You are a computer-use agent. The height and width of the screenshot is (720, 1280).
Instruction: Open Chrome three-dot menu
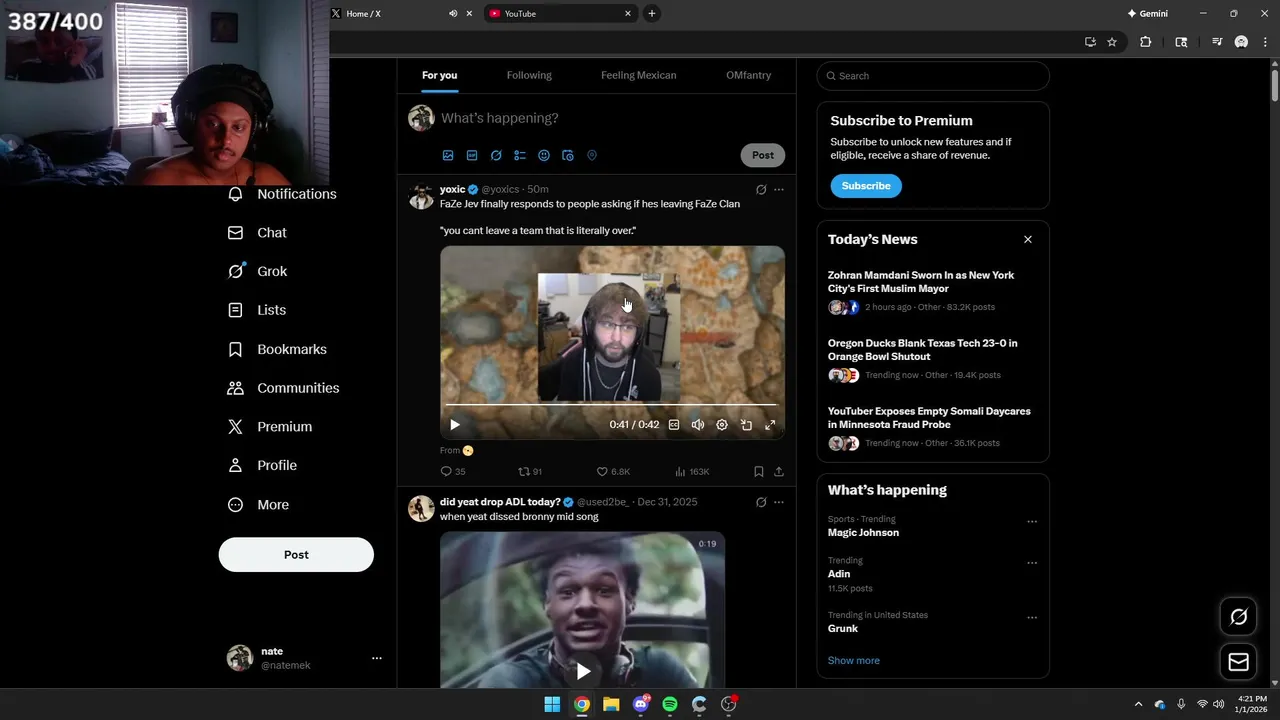pyautogui.click(x=1265, y=42)
